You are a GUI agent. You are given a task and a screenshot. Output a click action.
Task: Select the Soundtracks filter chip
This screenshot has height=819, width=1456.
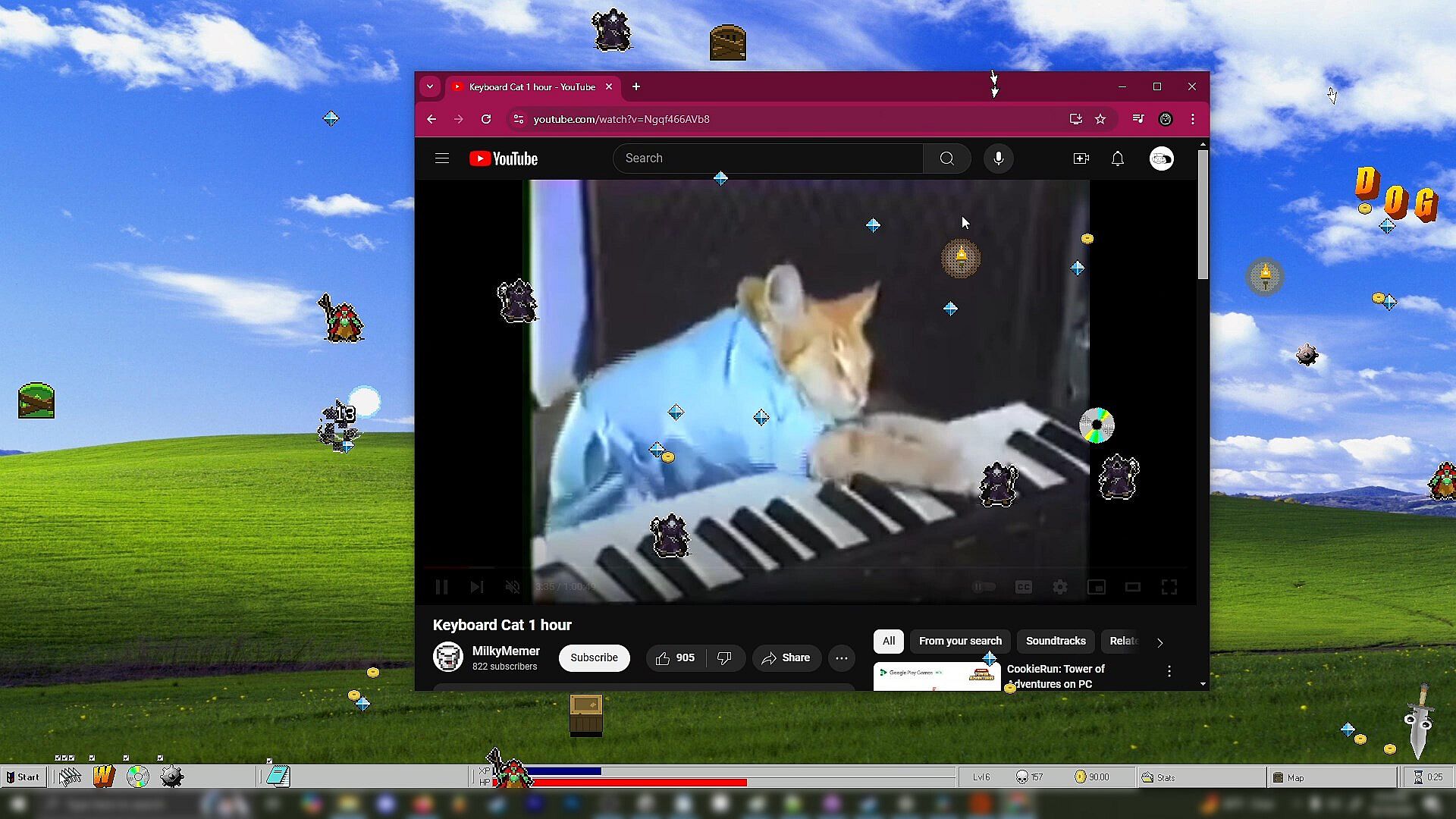point(1055,641)
